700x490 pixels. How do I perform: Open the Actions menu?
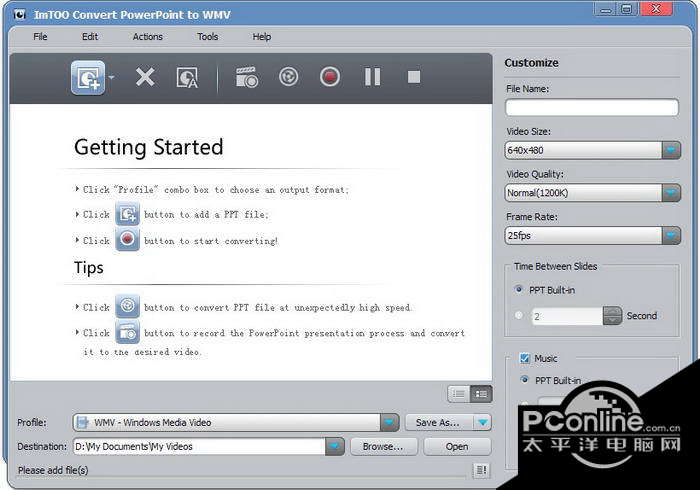pos(147,37)
